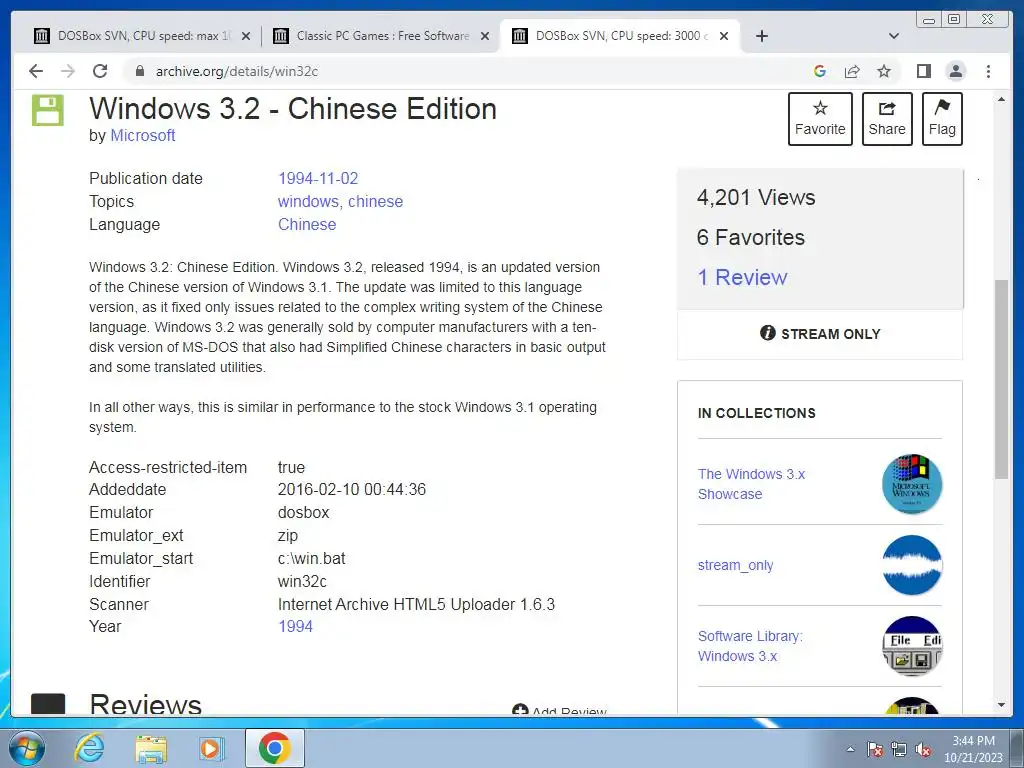Launch Internet Explorer from taskbar
The image size is (1024, 768).
89,748
